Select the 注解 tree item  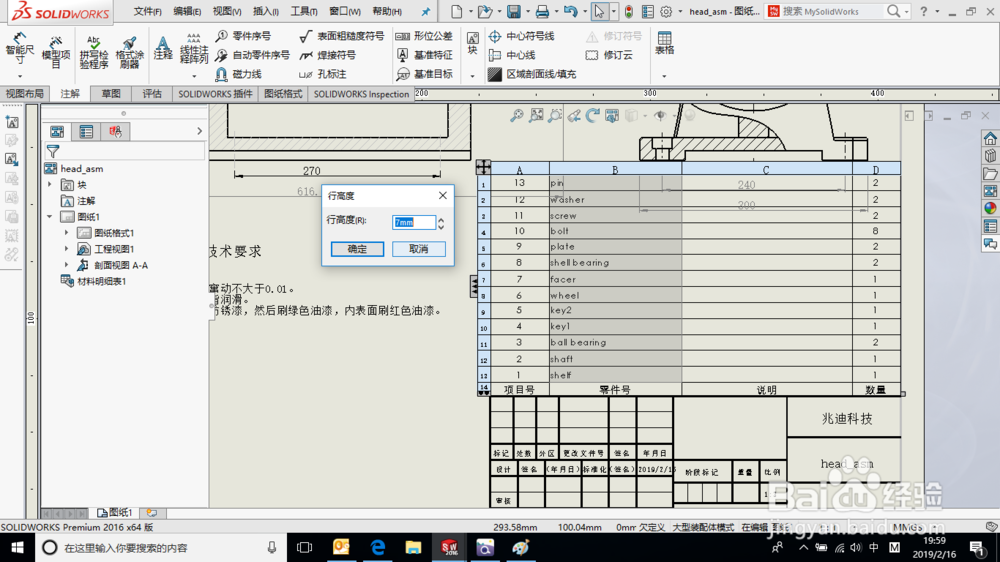point(78,201)
